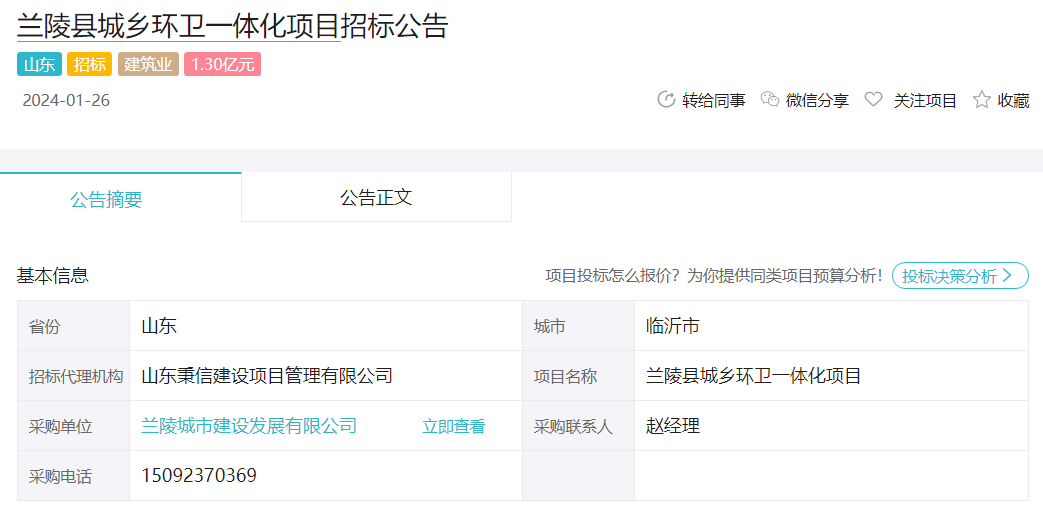Click the 招标代理机构 row label
The image size is (1043, 507).
[x=76, y=377]
